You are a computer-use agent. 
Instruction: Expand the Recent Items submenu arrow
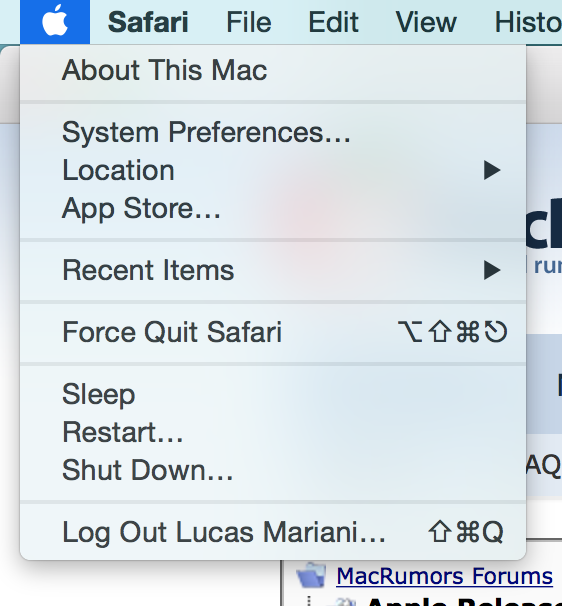click(x=492, y=270)
